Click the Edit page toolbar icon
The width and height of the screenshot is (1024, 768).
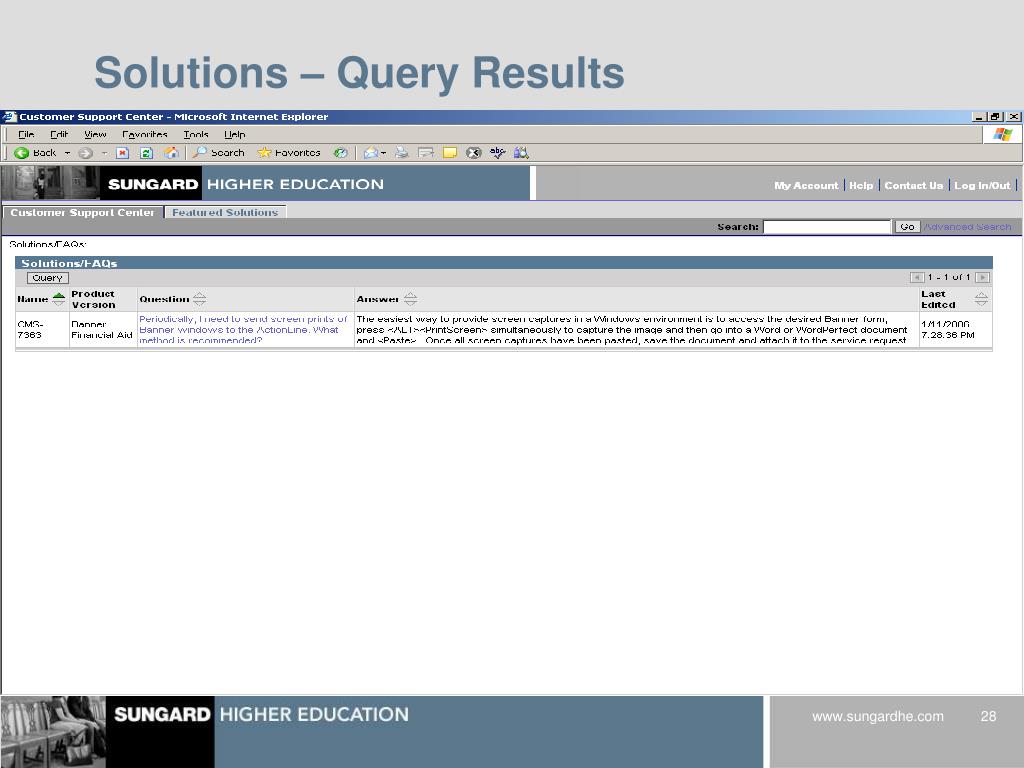coord(426,152)
